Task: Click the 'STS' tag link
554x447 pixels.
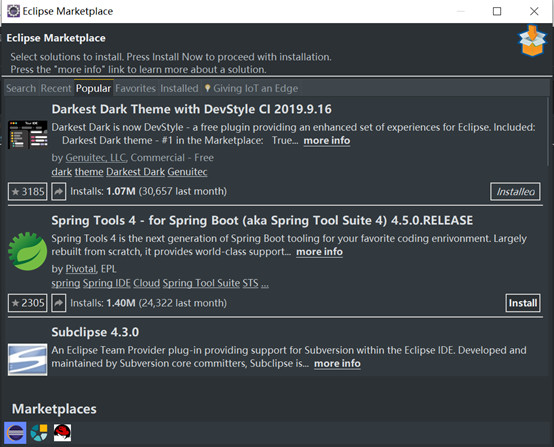Action: 251,283
